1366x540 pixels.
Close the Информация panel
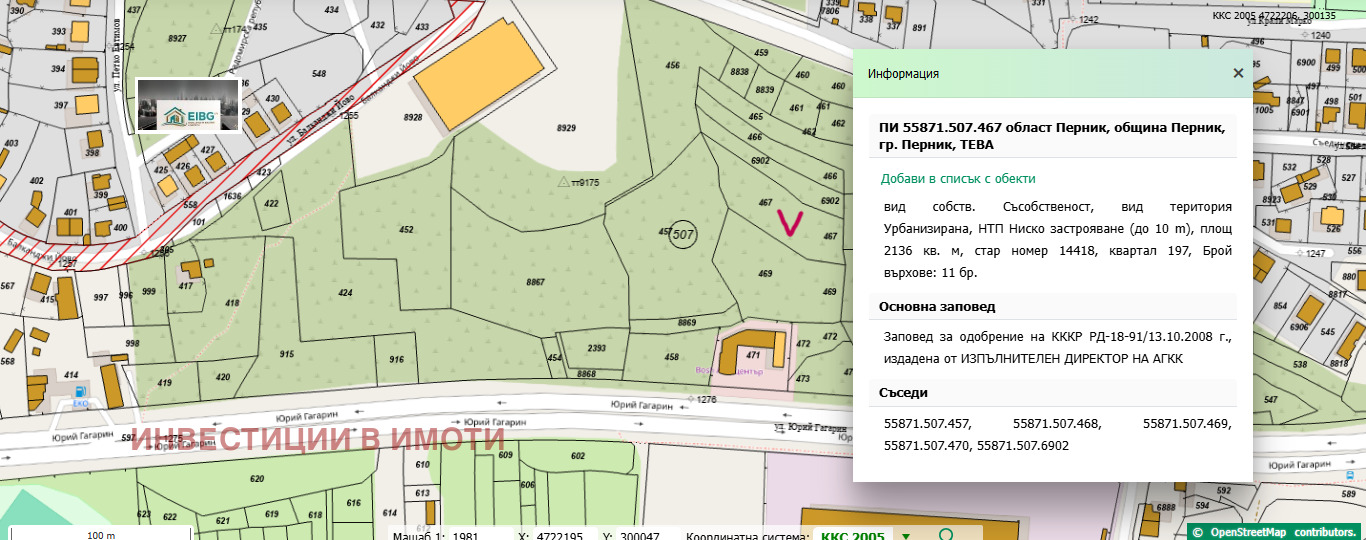pyautogui.click(x=1238, y=73)
